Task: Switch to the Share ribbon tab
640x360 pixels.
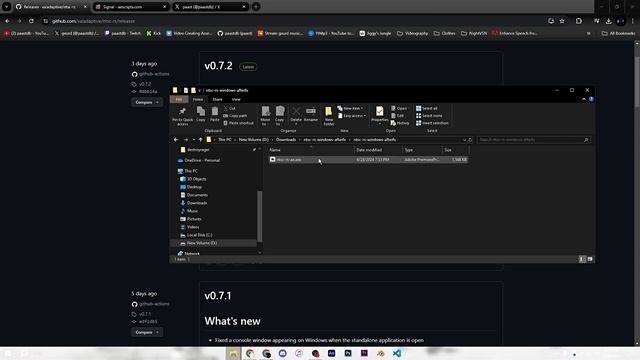Action: pyautogui.click(x=218, y=99)
